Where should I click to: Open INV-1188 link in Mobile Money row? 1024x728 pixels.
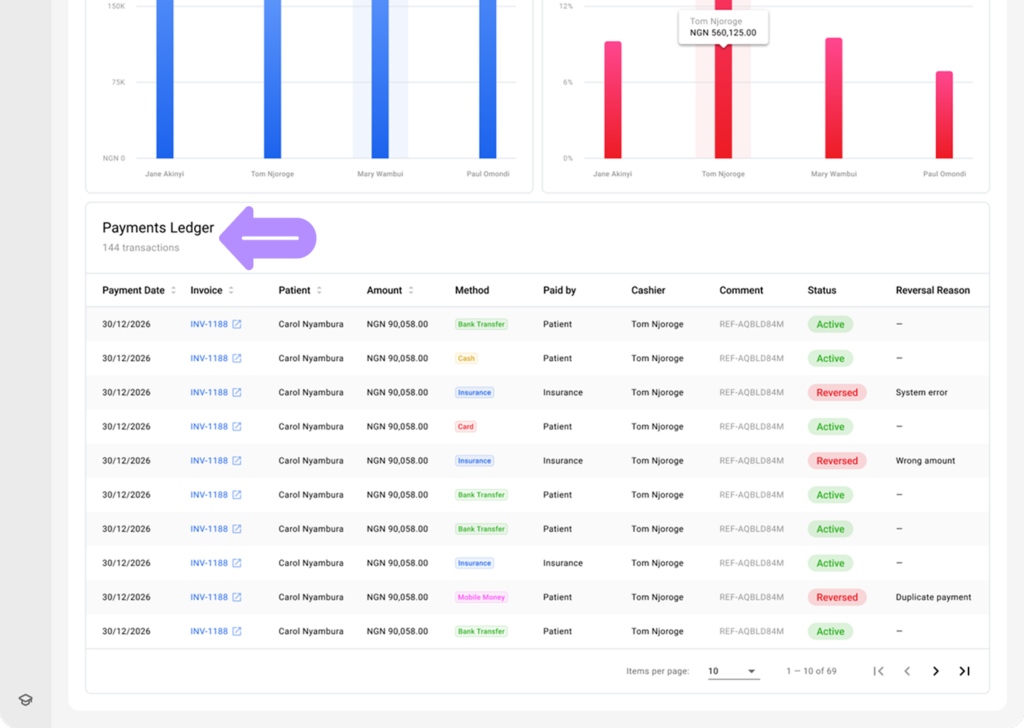pyautogui.click(x=209, y=597)
